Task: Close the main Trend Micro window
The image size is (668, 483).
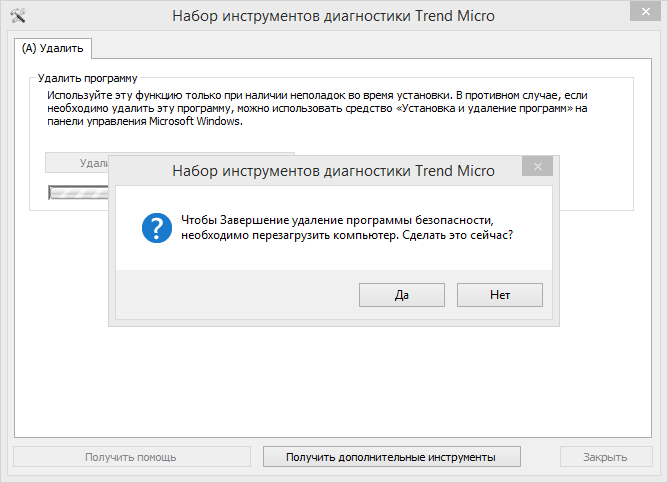Action: click(x=645, y=12)
